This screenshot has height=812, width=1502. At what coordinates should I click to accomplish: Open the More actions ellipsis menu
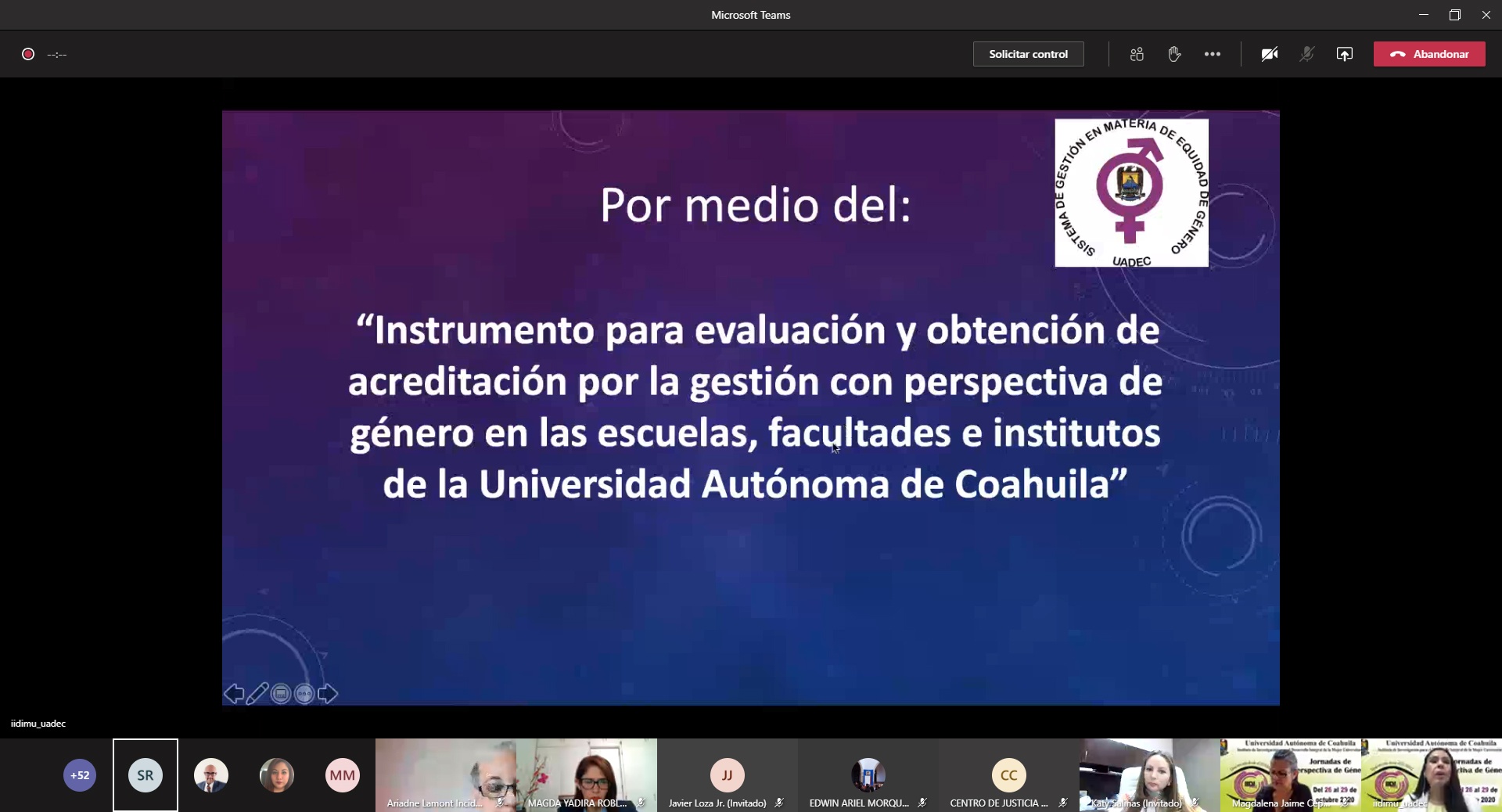[x=1212, y=54]
